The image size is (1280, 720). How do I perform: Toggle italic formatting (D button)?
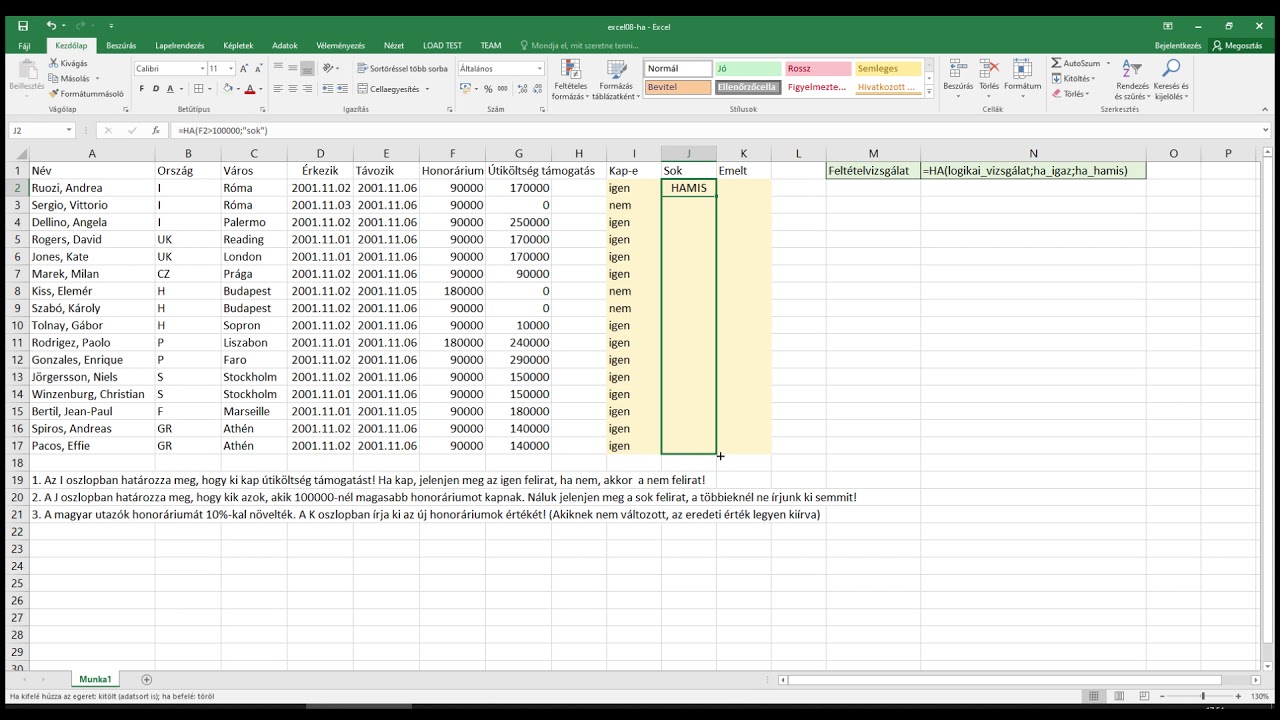point(155,89)
